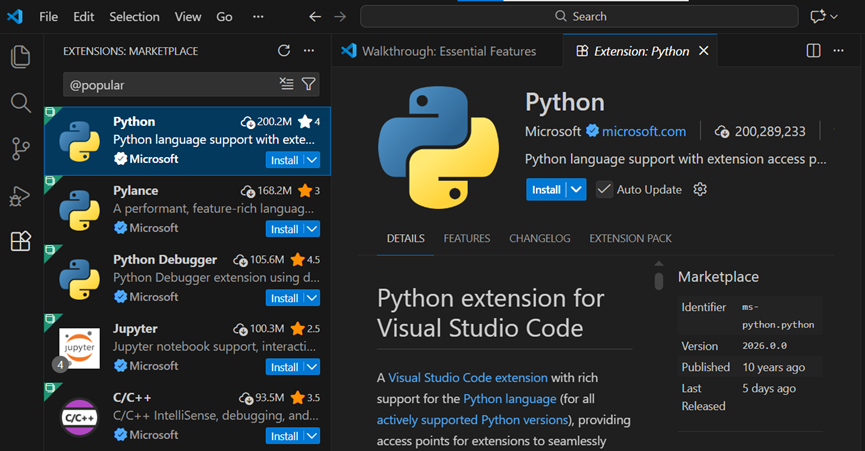Image resolution: width=865 pixels, height=451 pixels.
Task: Switch to the CHANGELOG tab
Action: click(x=539, y=239)
